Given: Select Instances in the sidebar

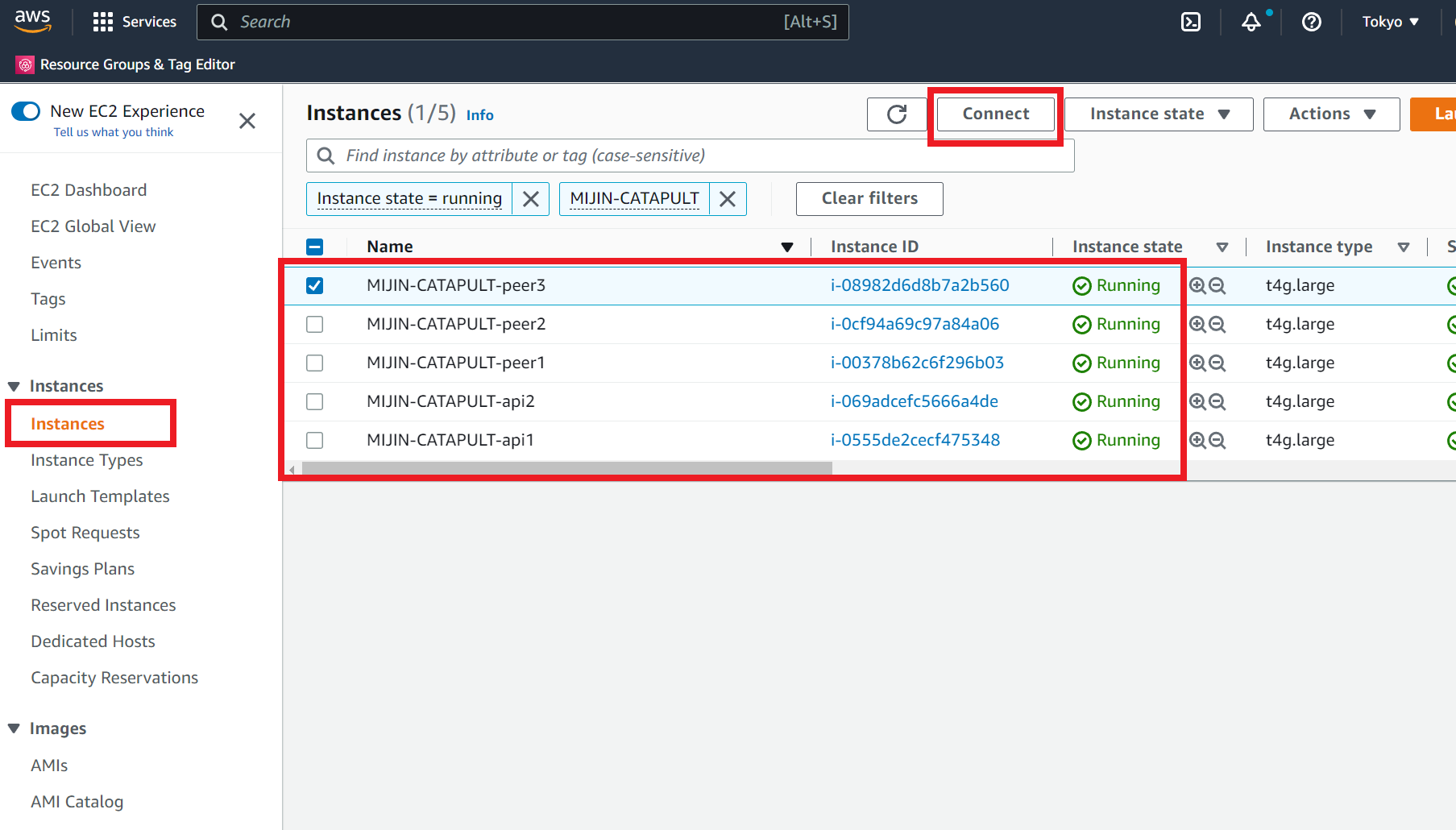Looking at the screenshot, I should tap(68, 424).
